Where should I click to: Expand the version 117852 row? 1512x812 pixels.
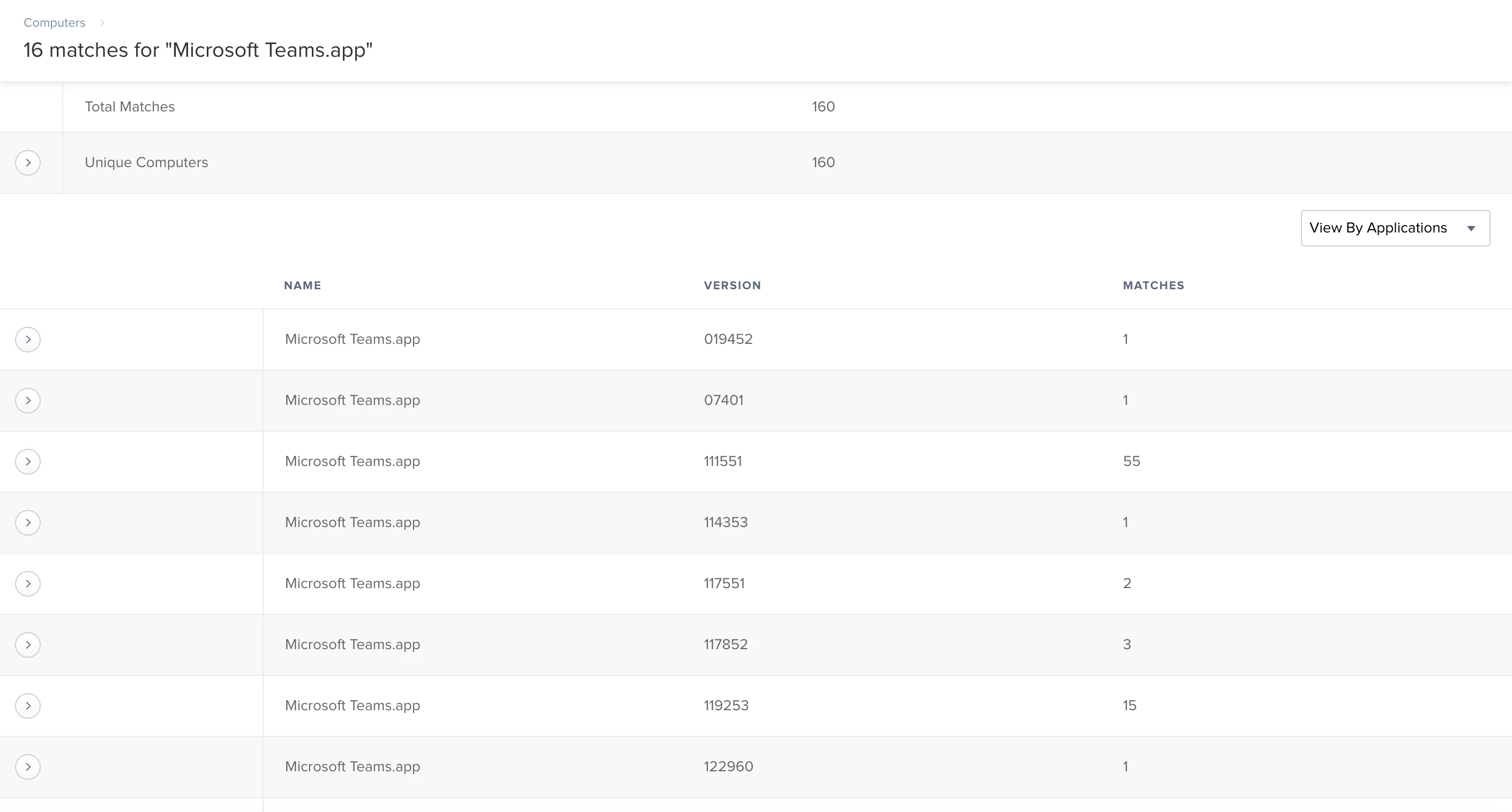(x=27, y=644)
